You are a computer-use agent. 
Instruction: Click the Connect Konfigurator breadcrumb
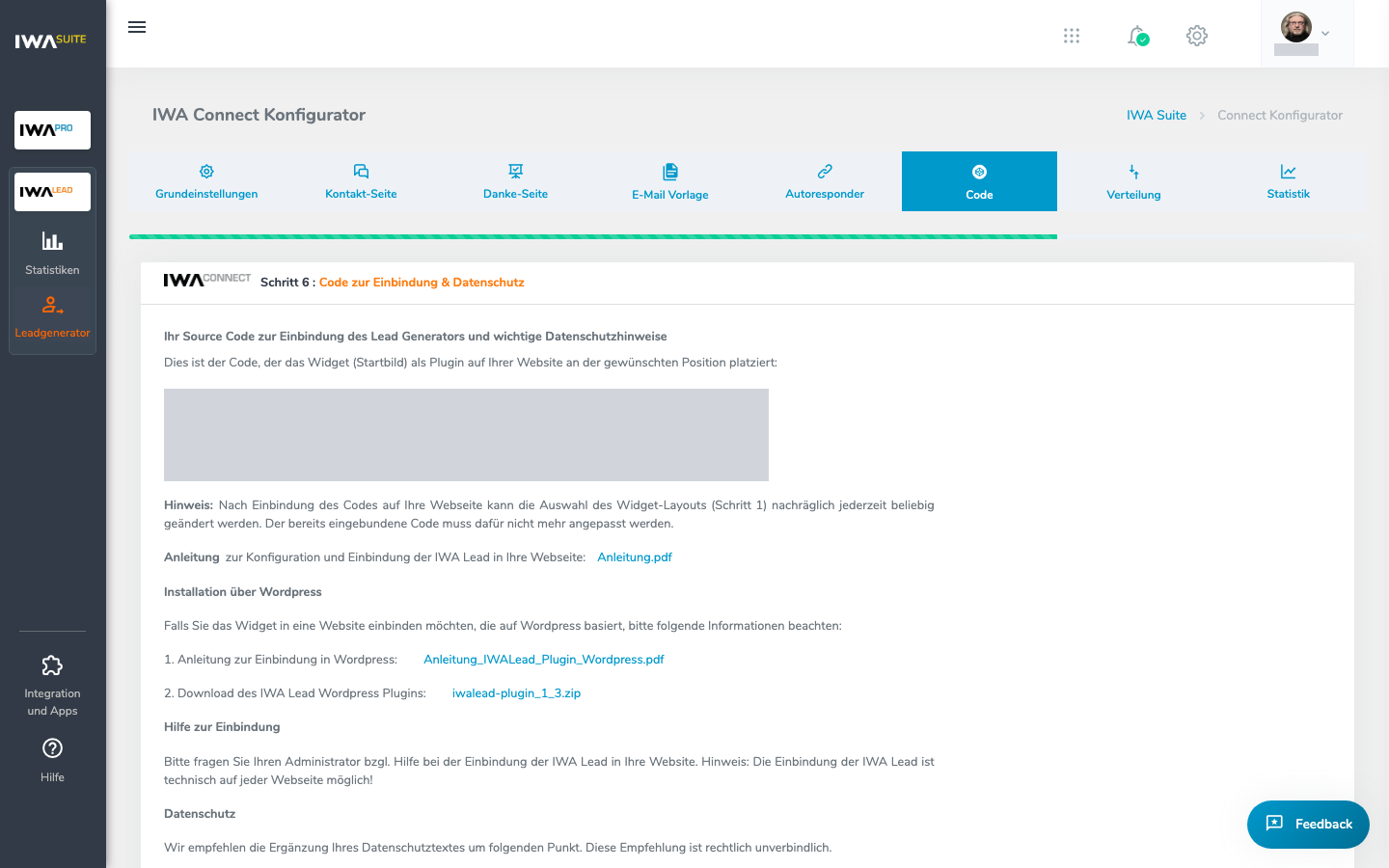(1280, 115)
